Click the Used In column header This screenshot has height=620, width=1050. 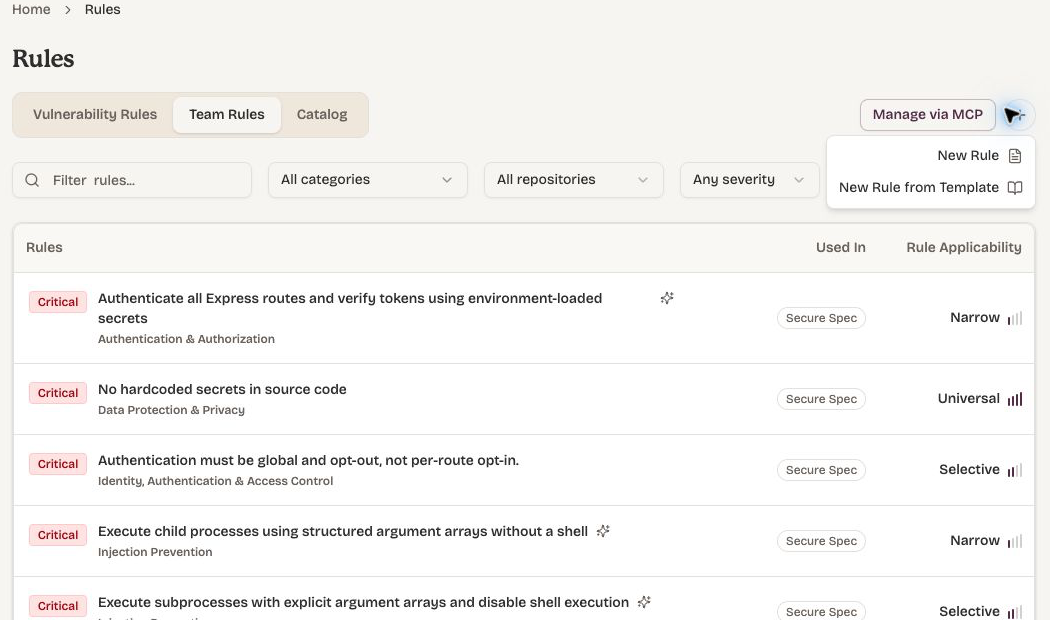click(840, 247)
